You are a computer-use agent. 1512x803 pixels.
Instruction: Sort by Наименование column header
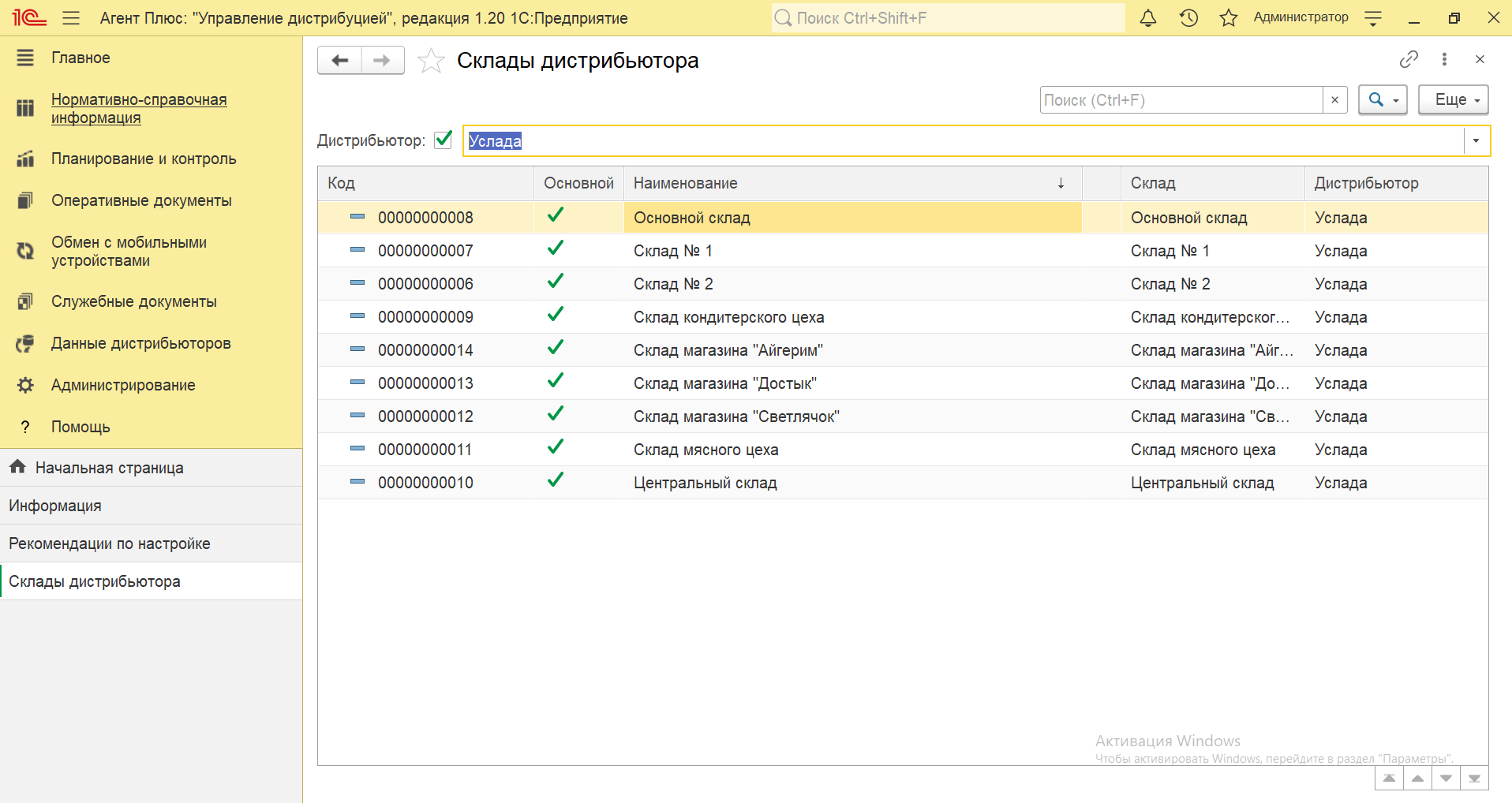[852, 183]
